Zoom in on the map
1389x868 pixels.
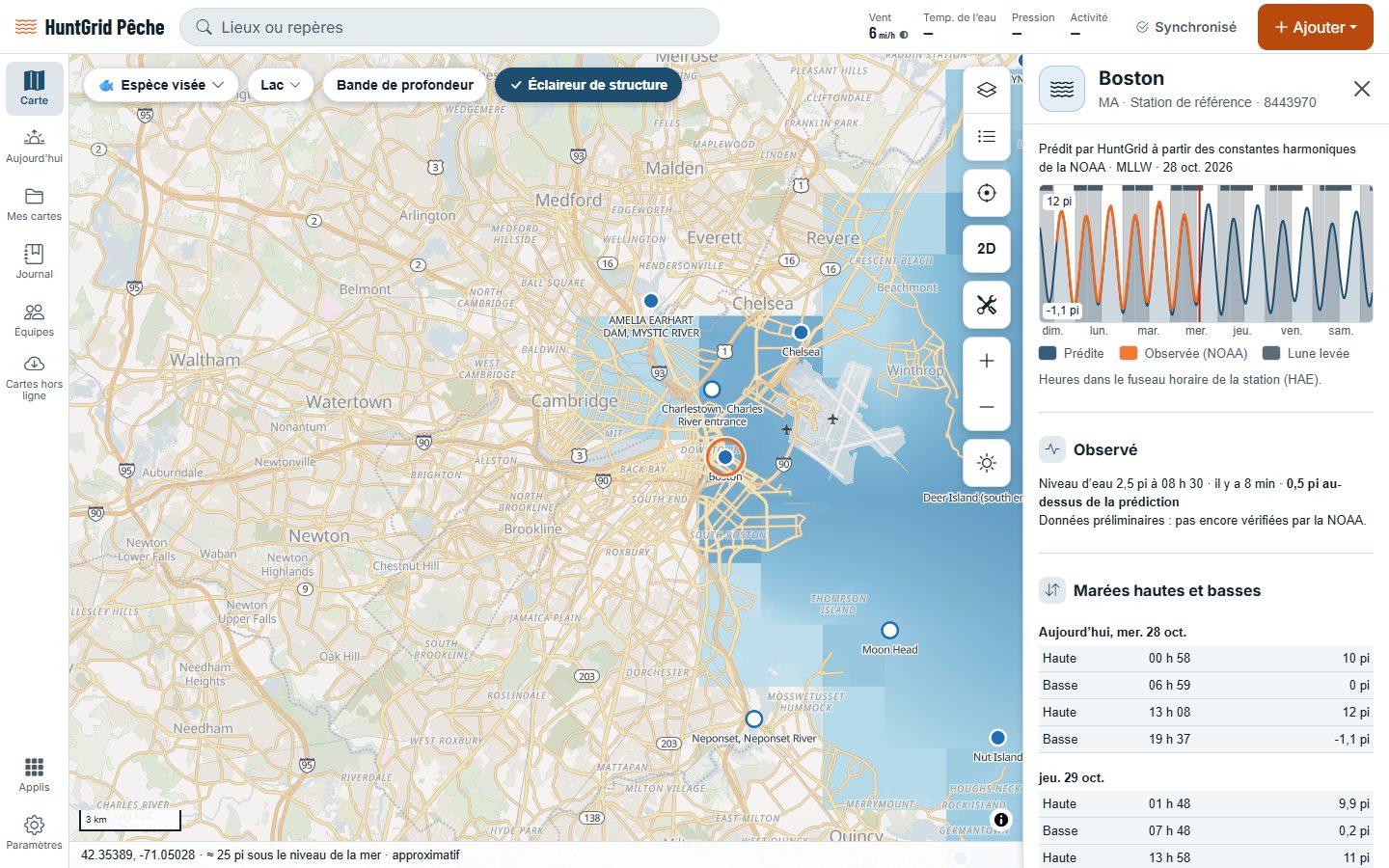(x=986, y=361)
